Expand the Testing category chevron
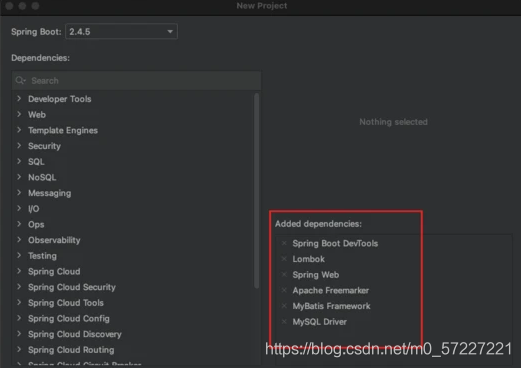 coord(19,255)
